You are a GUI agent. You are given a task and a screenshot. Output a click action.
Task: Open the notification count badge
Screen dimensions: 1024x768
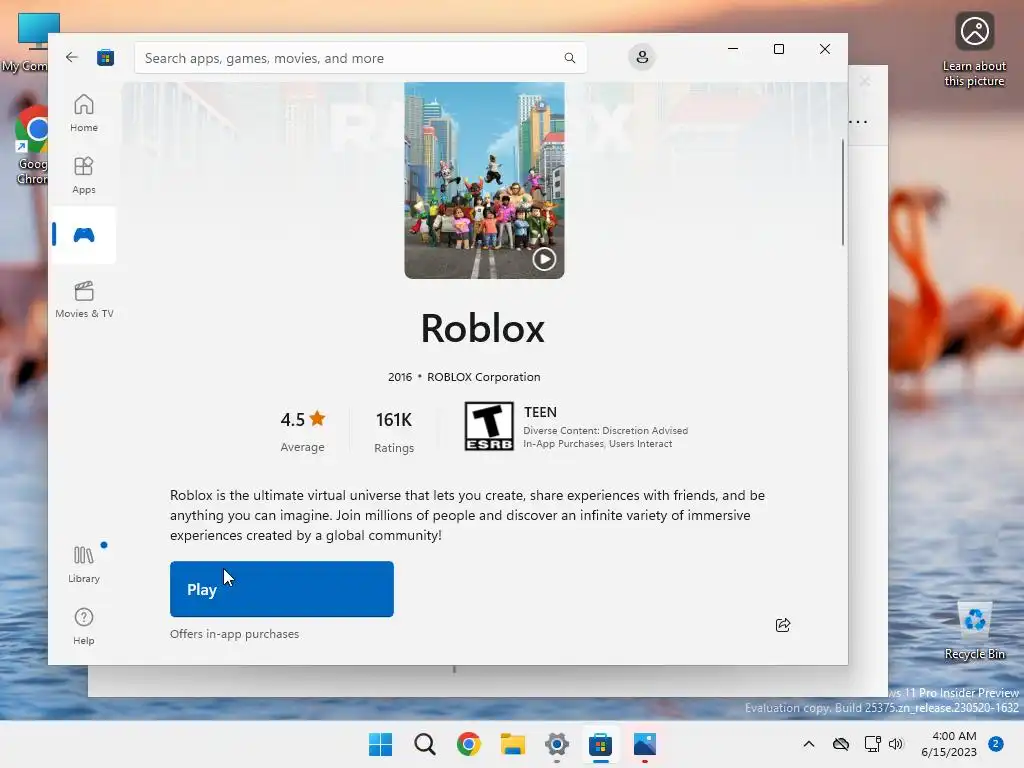[x=996, y=744]
